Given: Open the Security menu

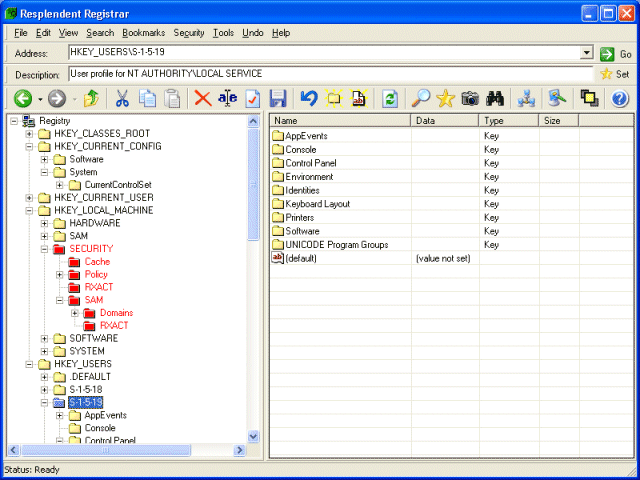Looking at the screenshot, I should 189,33.
